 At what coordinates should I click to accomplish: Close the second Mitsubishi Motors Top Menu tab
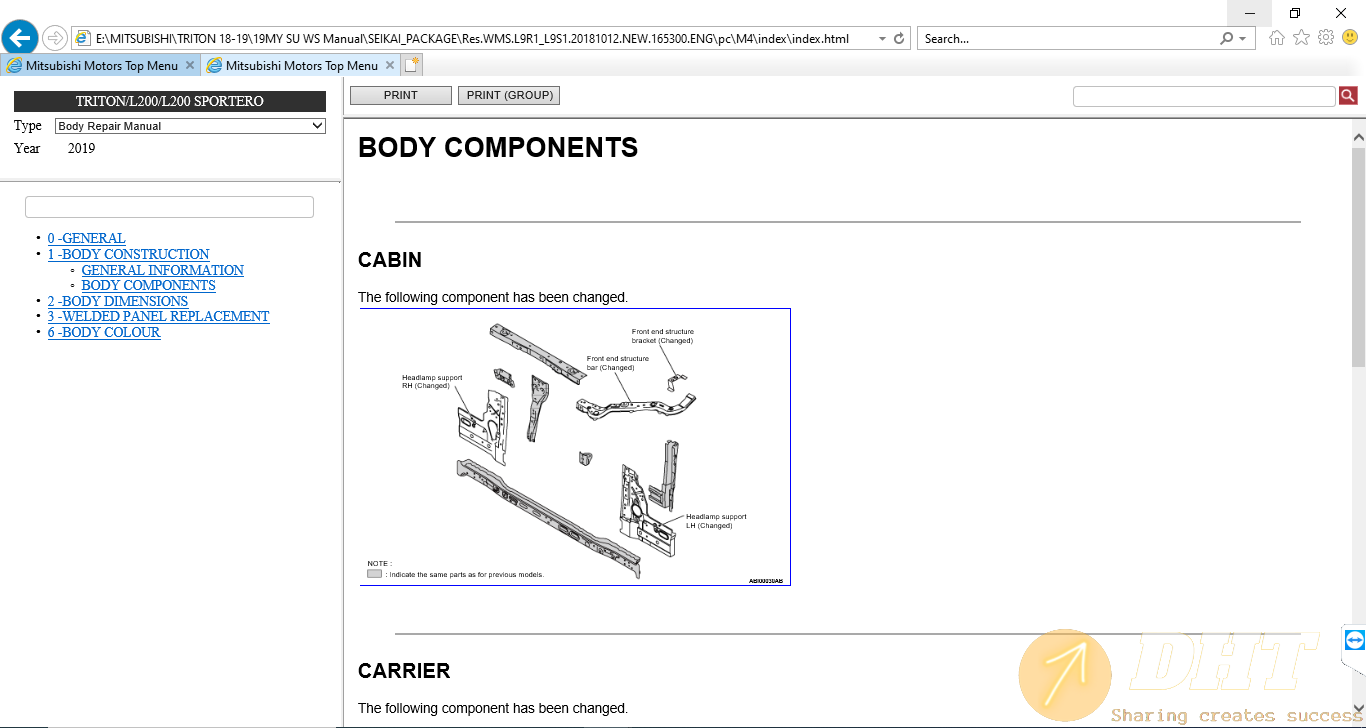click(389, 66)
